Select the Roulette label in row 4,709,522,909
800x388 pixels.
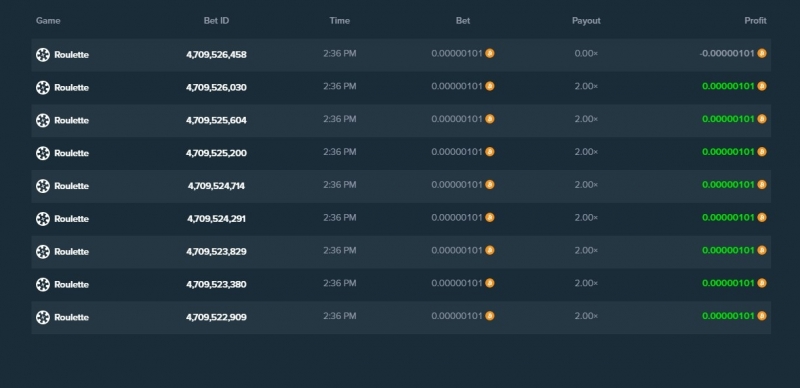pos(71,317)
